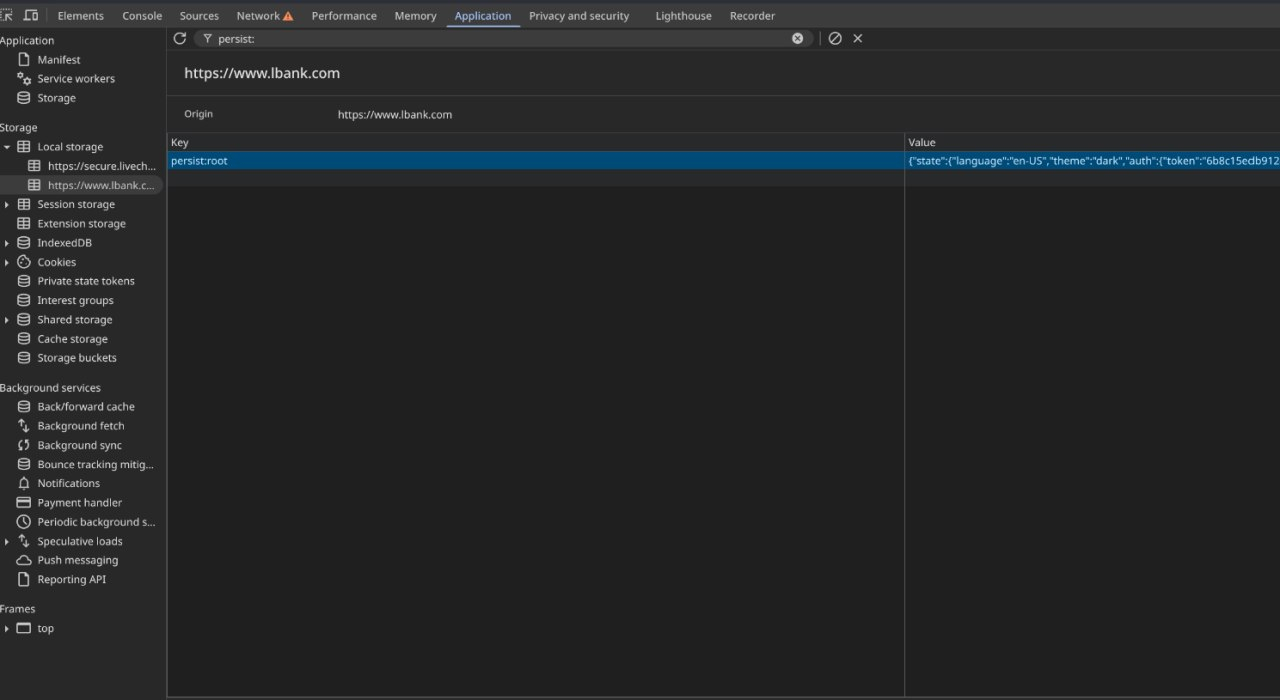1280x700 pixels.
Task: Expand the Cookies arrow
Action: pos(7,262)
